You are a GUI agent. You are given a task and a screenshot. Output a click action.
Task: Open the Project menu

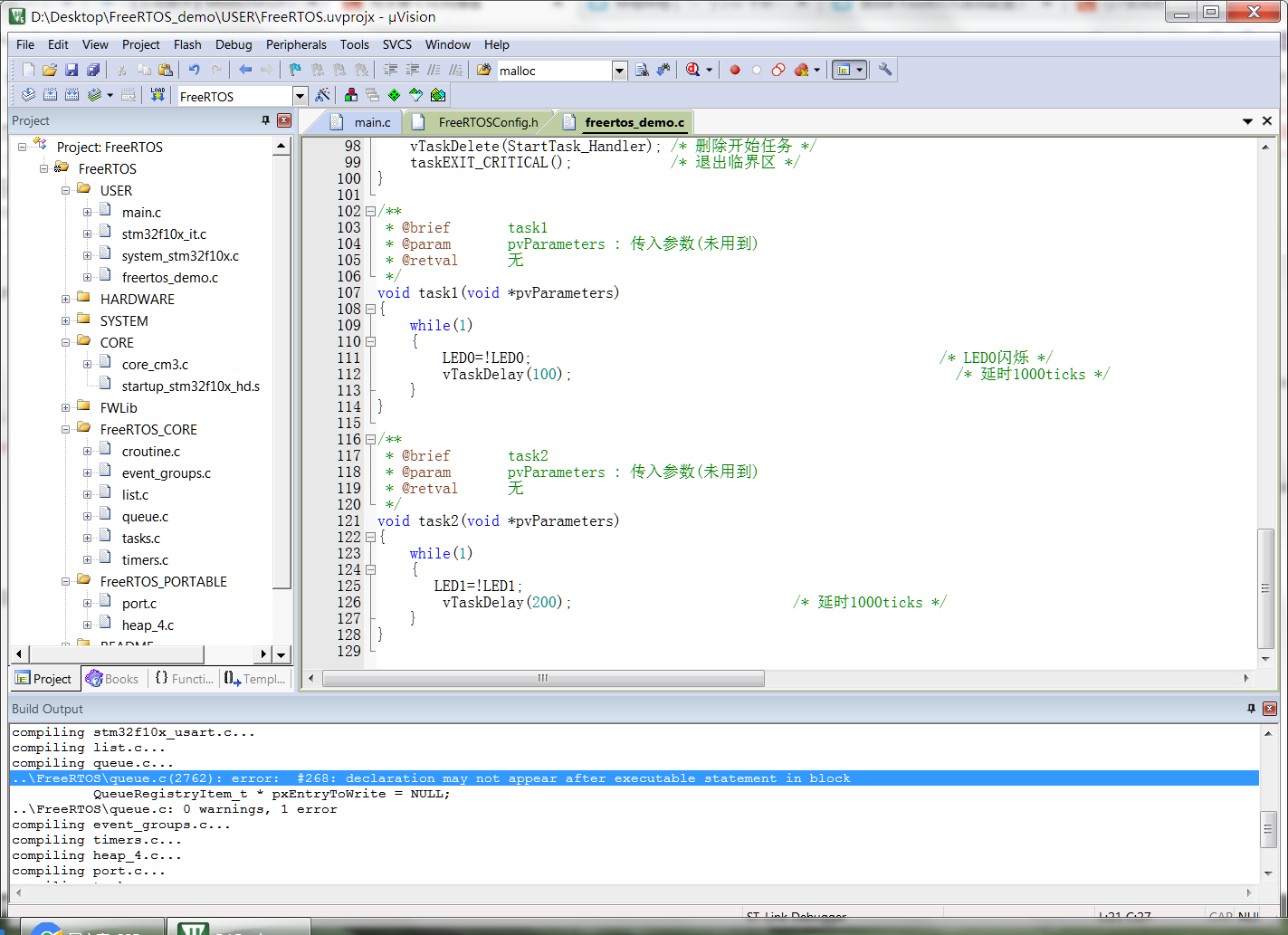point(141,44)
